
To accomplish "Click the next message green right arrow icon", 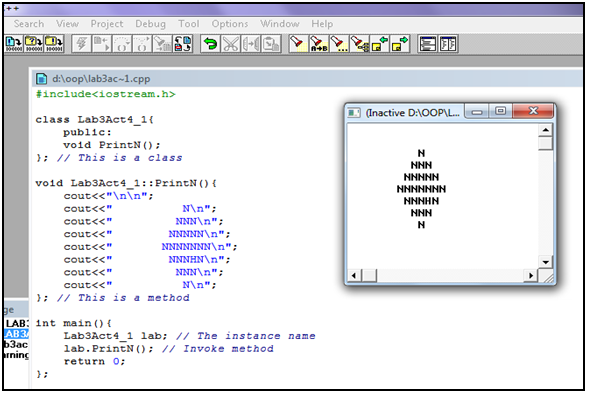I will [400, 44].
